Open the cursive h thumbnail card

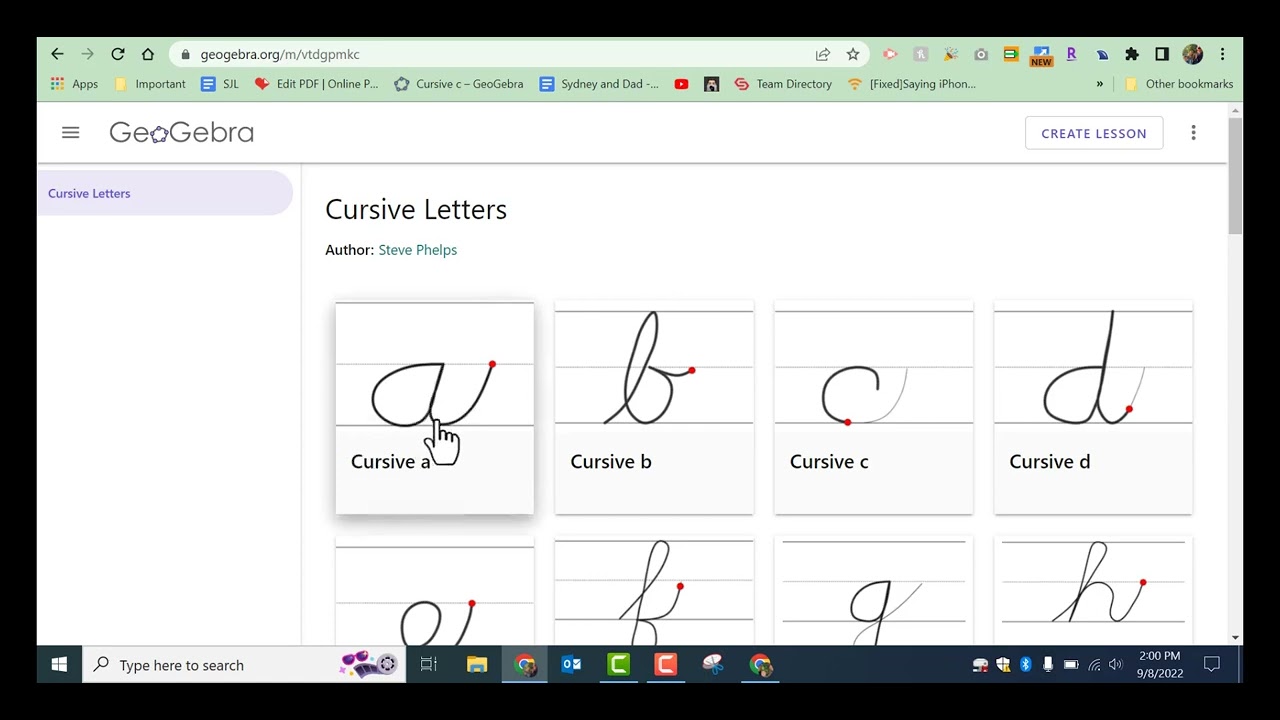[x=1093, y=590]
